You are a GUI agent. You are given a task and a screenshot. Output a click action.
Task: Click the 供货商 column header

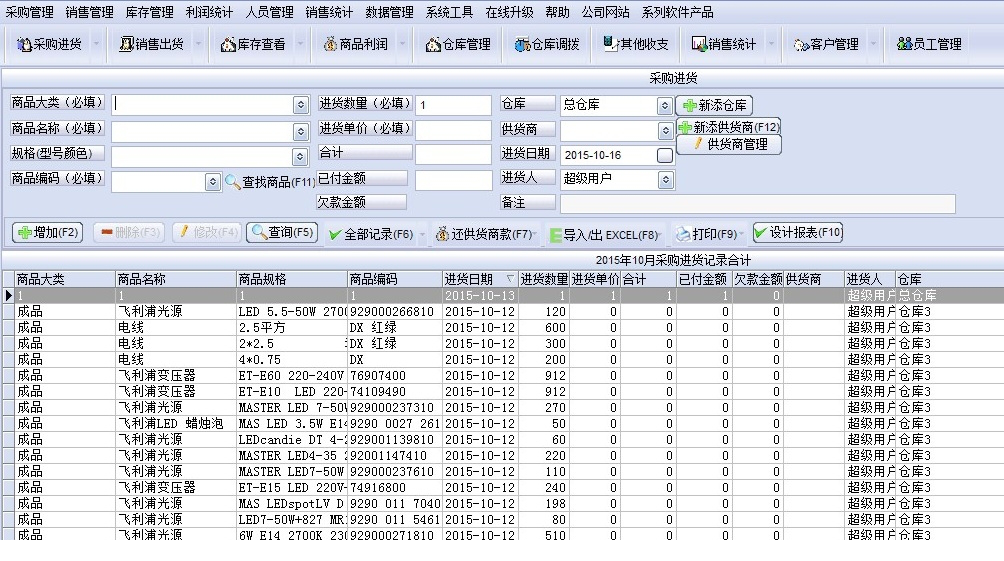(x=814, y=279)
